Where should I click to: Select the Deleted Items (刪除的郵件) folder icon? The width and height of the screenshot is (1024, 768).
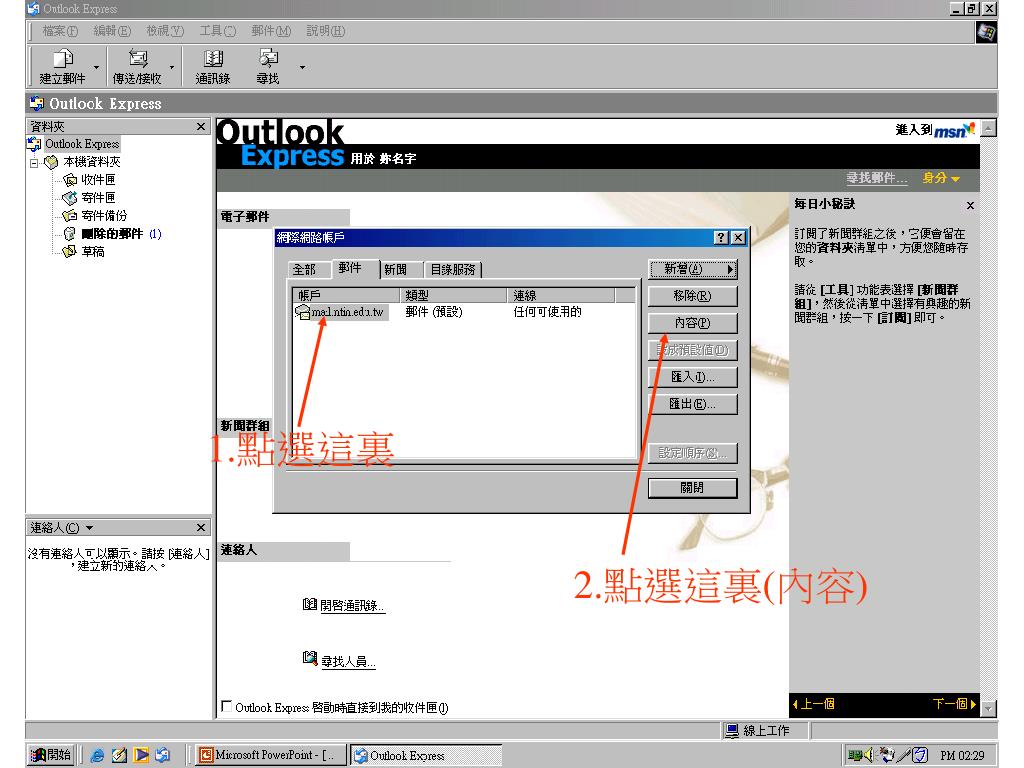[x=69, y=234]
